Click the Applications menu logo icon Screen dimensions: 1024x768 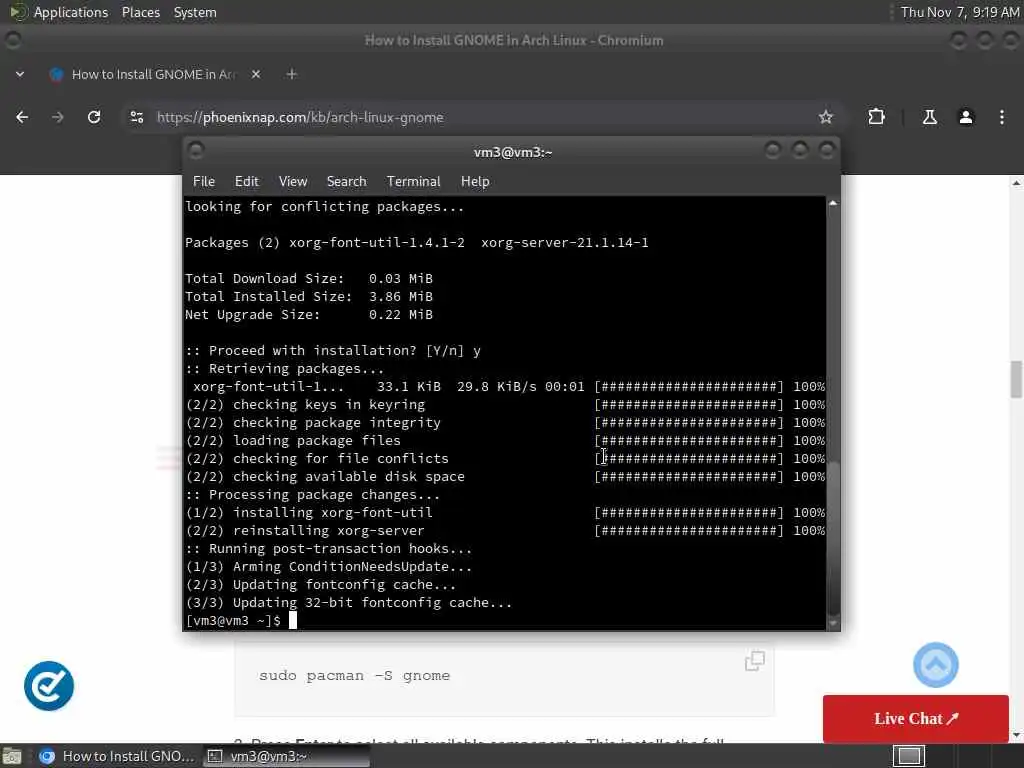click(18, 12)
